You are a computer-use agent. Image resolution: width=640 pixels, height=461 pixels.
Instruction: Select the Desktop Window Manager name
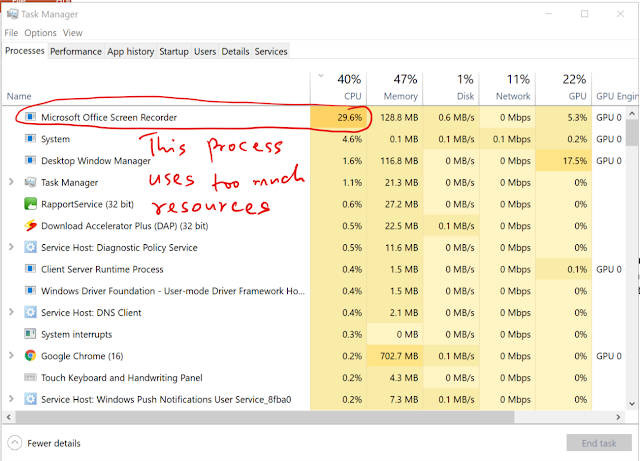click(x=96, y=161)
